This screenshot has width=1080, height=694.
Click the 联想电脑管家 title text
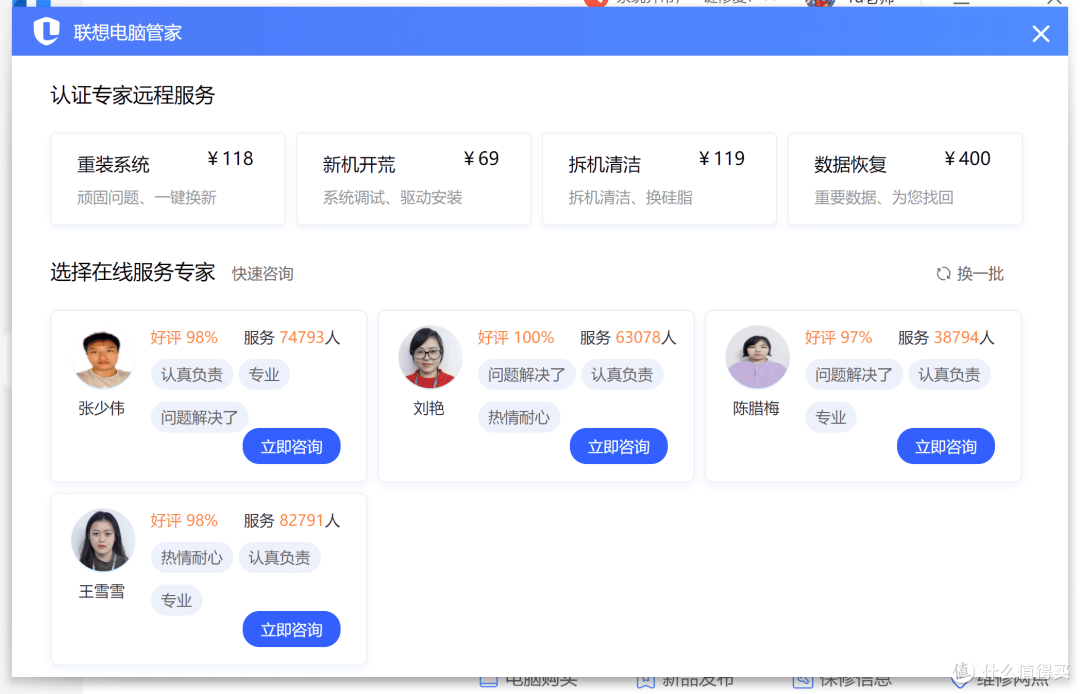coord(128,32)
